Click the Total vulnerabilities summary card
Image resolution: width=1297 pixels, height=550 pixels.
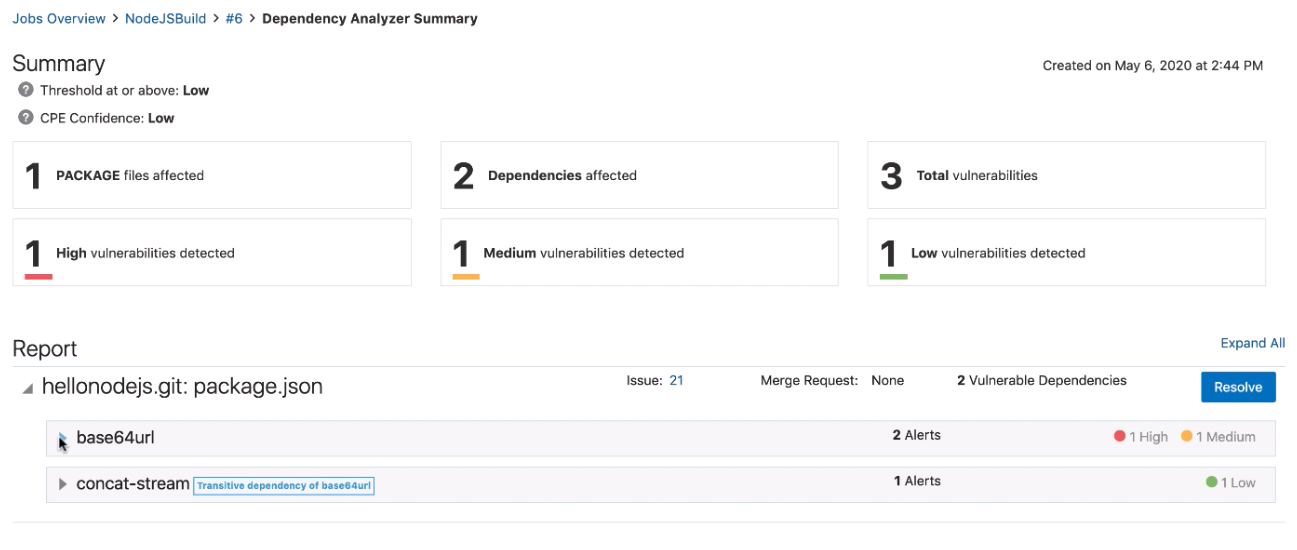click(1066, 175)
